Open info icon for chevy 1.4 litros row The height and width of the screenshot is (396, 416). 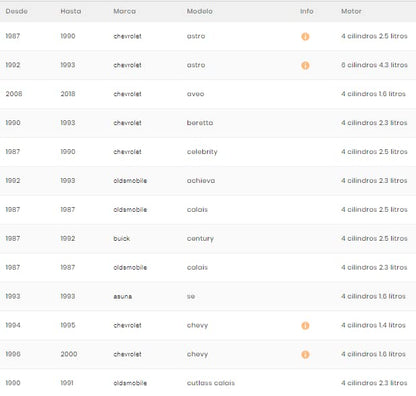tap(305, 325)
